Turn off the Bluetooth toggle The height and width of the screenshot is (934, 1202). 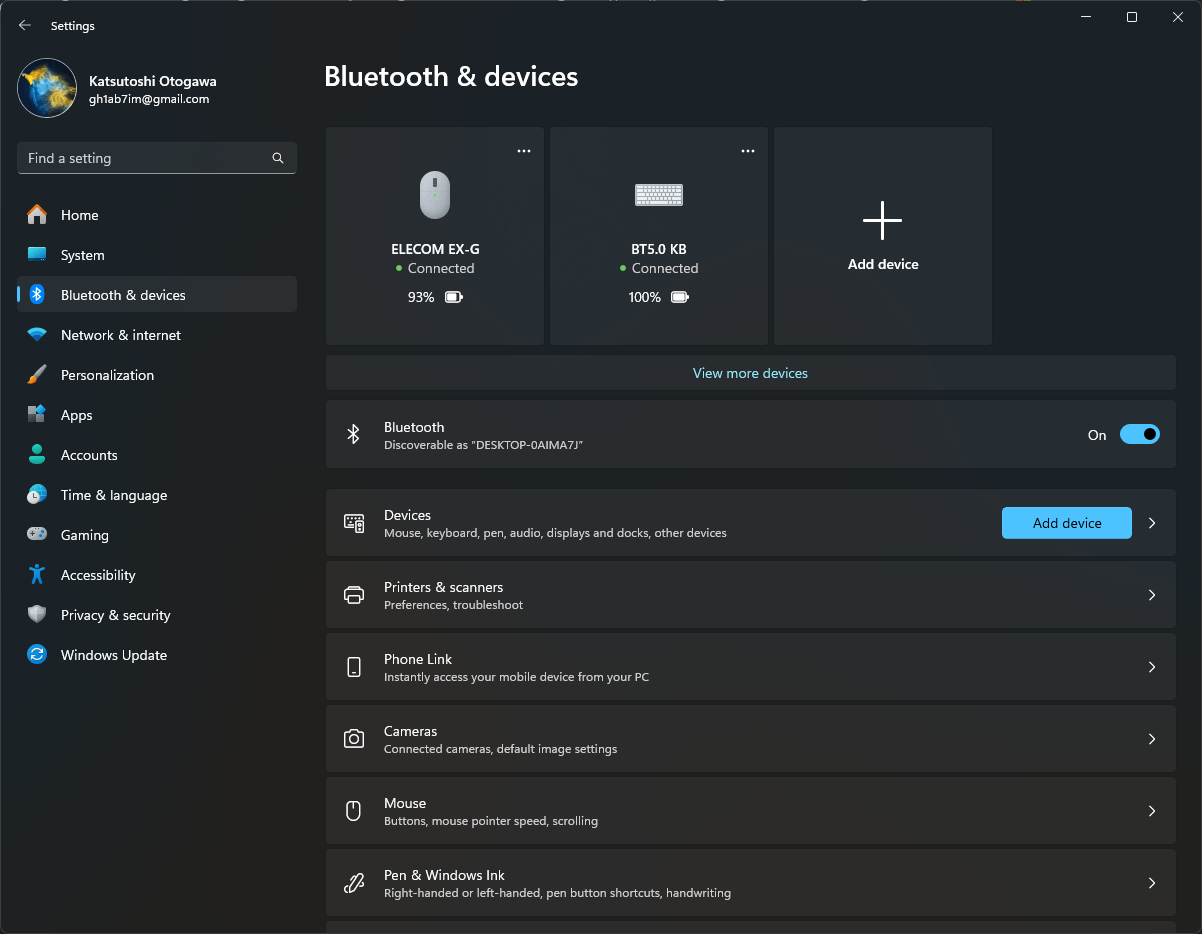pyautogui.click(x=1140, y=434)
